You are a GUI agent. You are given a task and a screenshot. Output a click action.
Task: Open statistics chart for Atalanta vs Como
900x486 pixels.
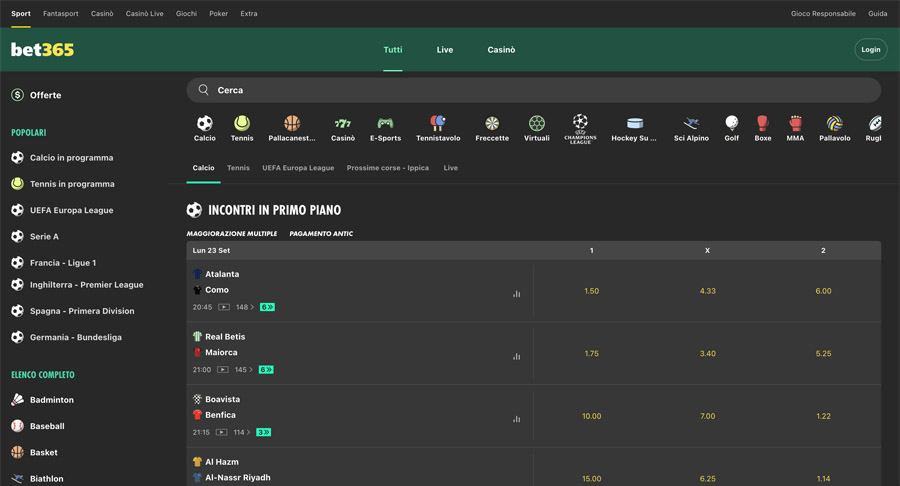(517, 294)
